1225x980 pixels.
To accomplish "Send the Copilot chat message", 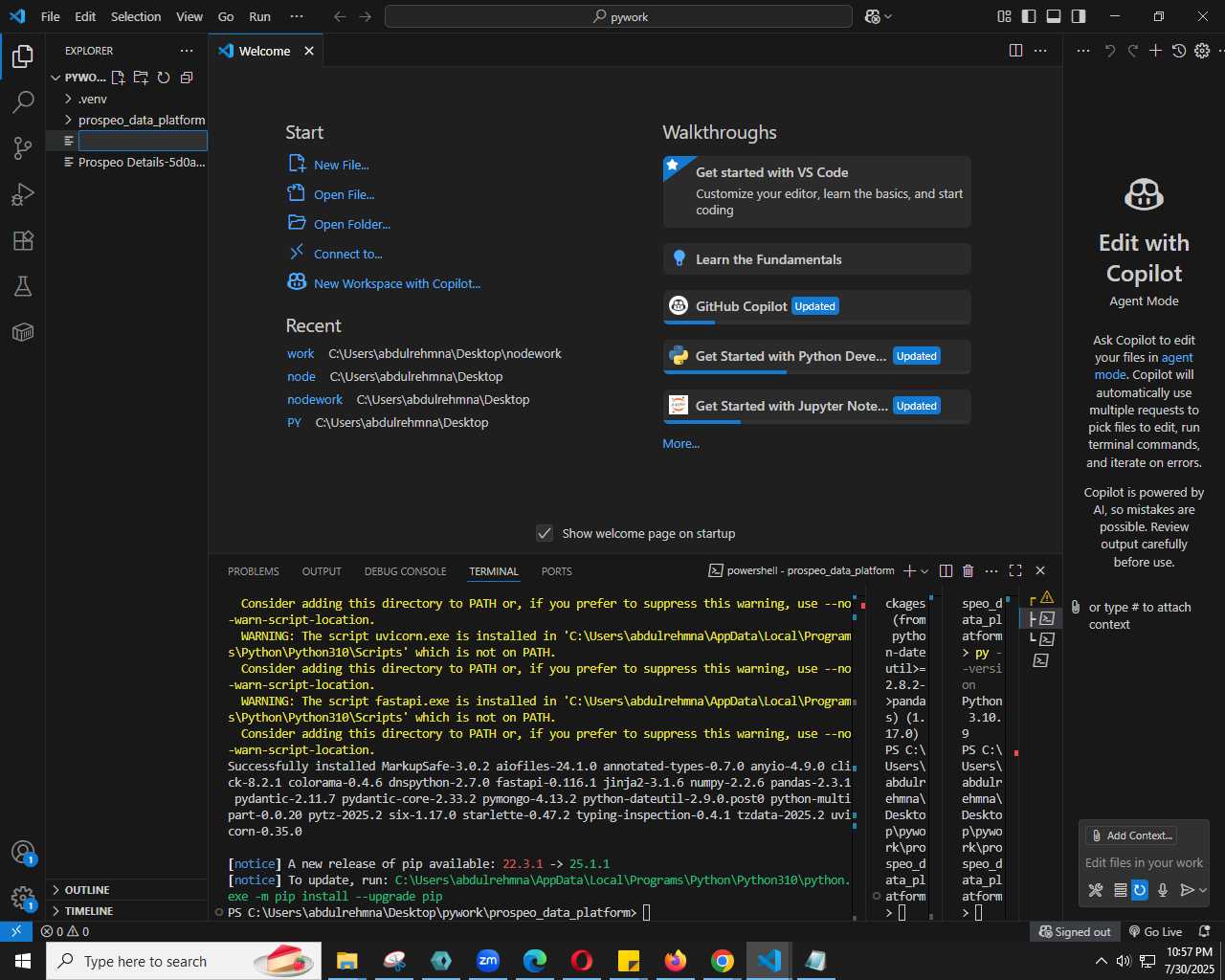I will (1187, 890).
